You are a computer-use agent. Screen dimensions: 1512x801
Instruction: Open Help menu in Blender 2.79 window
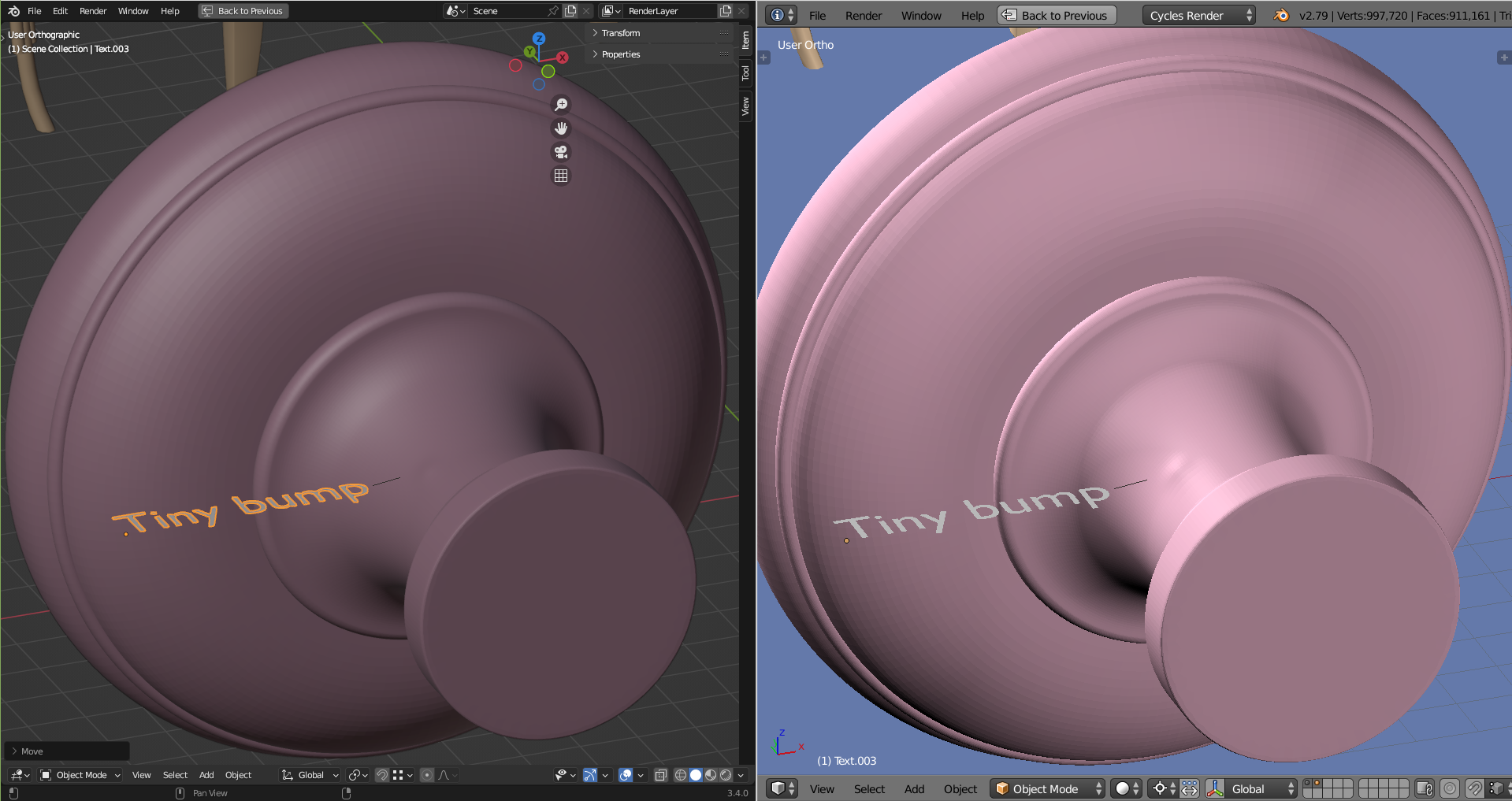click(972, 16)
